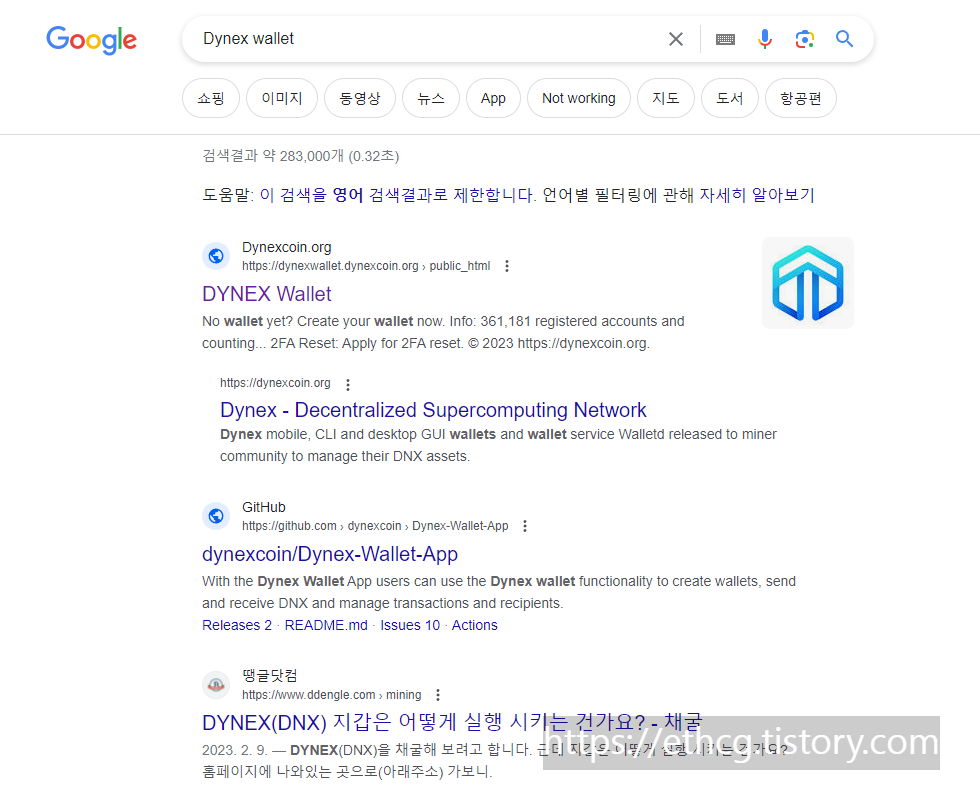Click the Google logo
Image resolution: width=980 pixels, height=810 pixels.
(x=91, y=40)
